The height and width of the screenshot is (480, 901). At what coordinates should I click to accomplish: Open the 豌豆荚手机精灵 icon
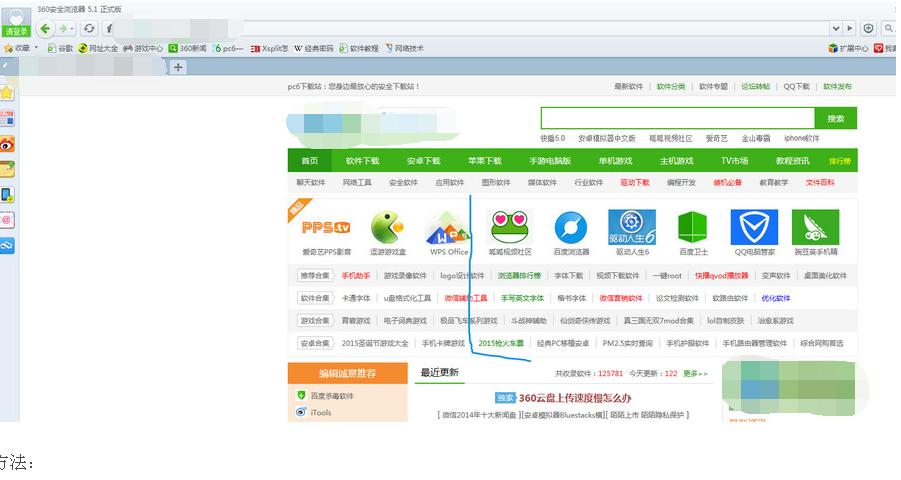pos(815,227)
